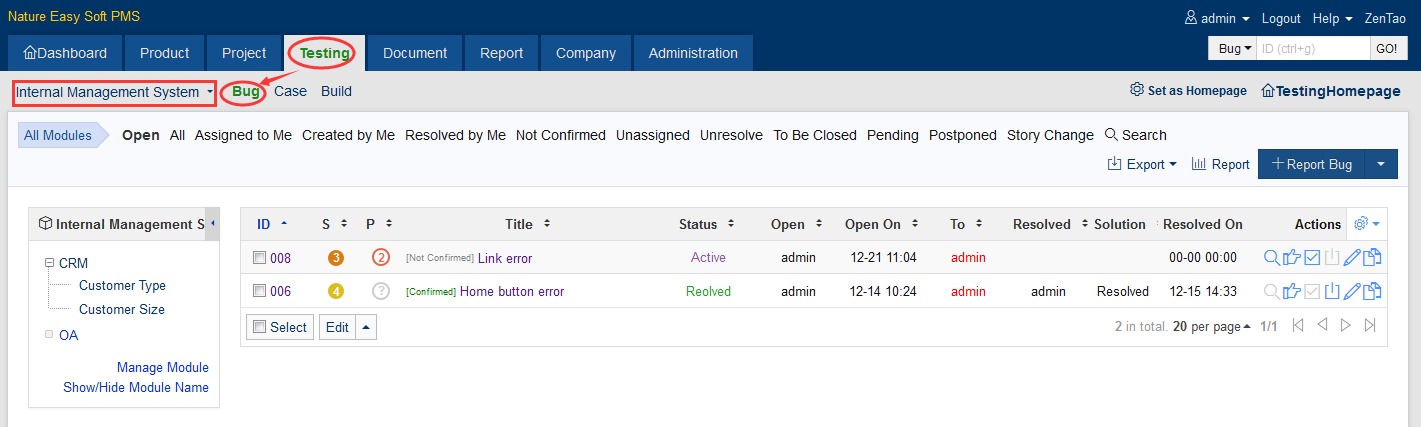Click the resolve checkmark icon for bug 008
Viewport: 1421px width, 427px height.
(1312, 258)
